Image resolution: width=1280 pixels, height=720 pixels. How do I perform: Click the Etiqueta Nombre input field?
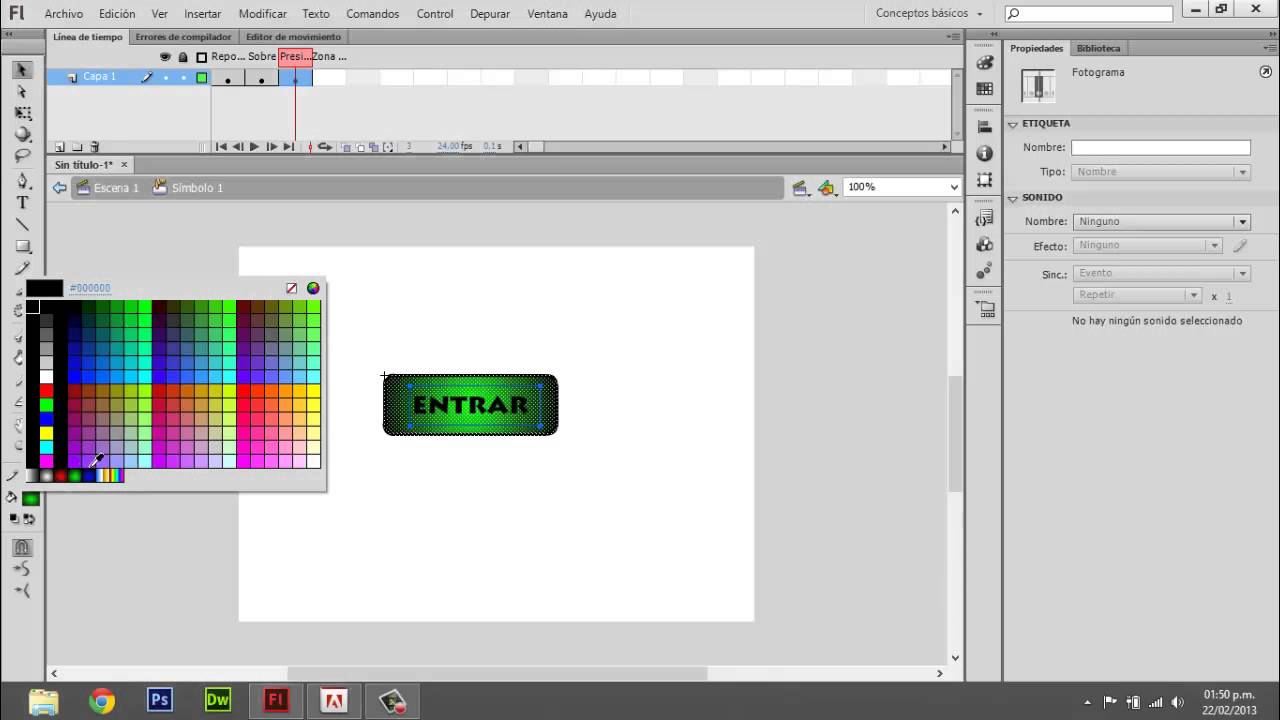1161,148
